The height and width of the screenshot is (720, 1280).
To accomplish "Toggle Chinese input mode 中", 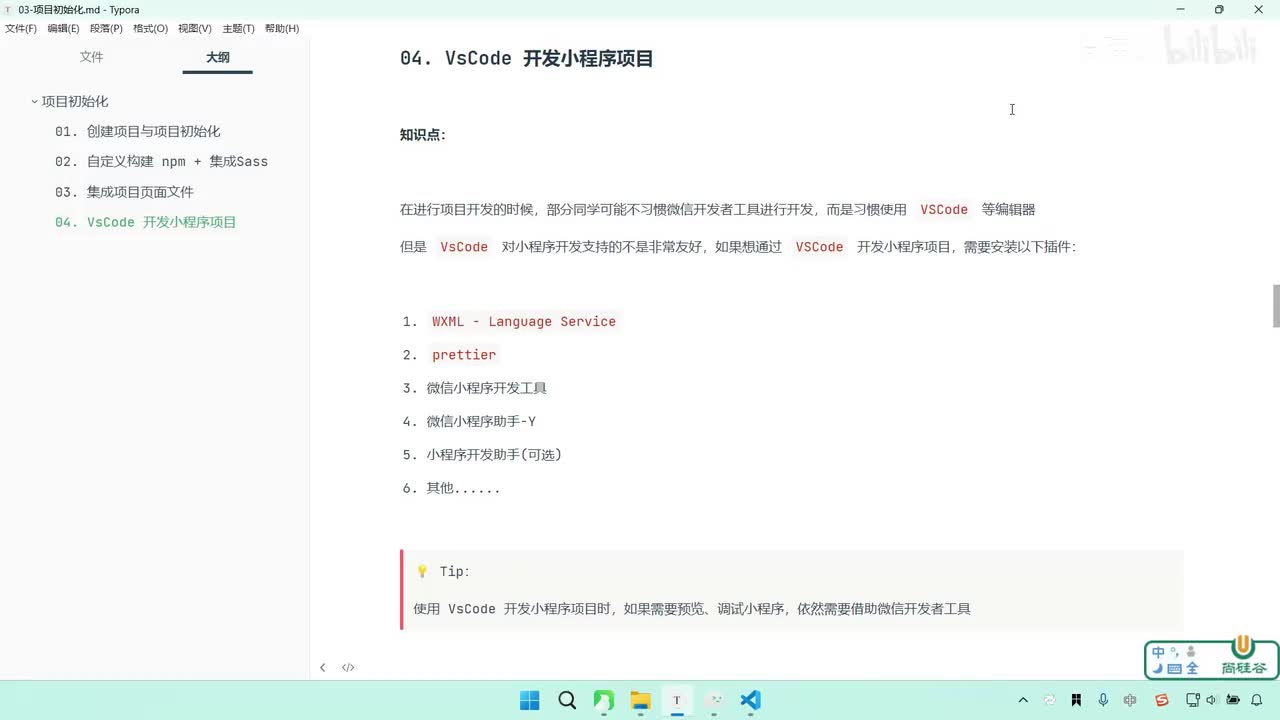I will click(x=1159, y=652).
